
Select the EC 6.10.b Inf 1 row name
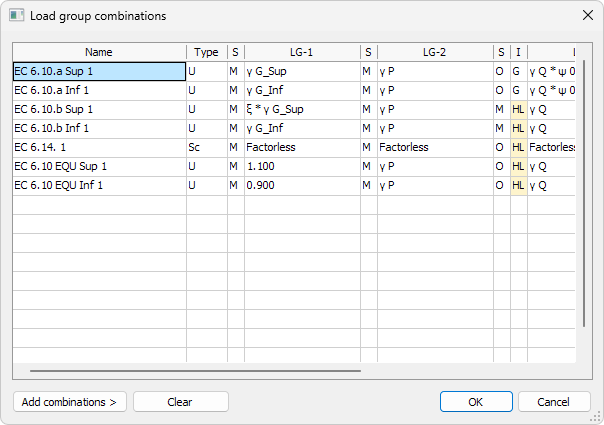99,128
